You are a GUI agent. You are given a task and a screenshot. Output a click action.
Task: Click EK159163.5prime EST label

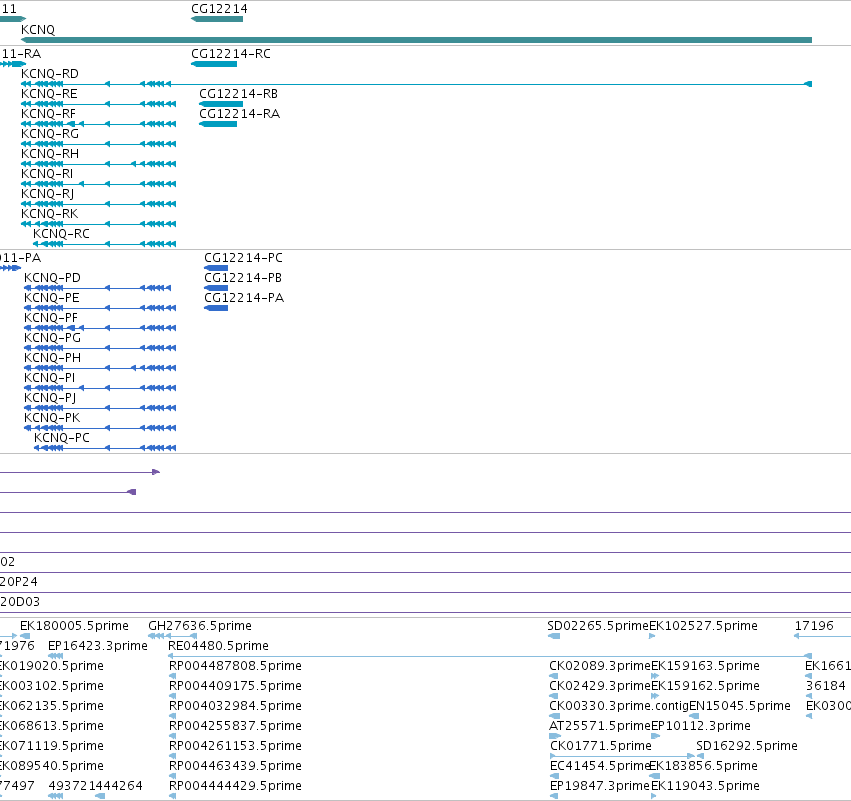pyautogui.click(x=705, y=666)
